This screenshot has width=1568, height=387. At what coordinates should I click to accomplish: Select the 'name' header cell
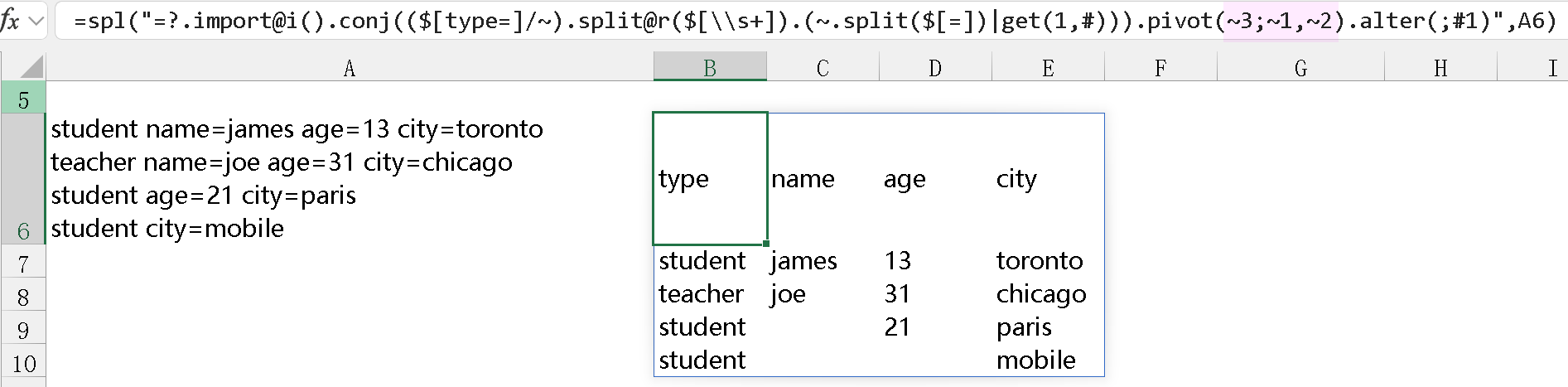coord(823,179)
